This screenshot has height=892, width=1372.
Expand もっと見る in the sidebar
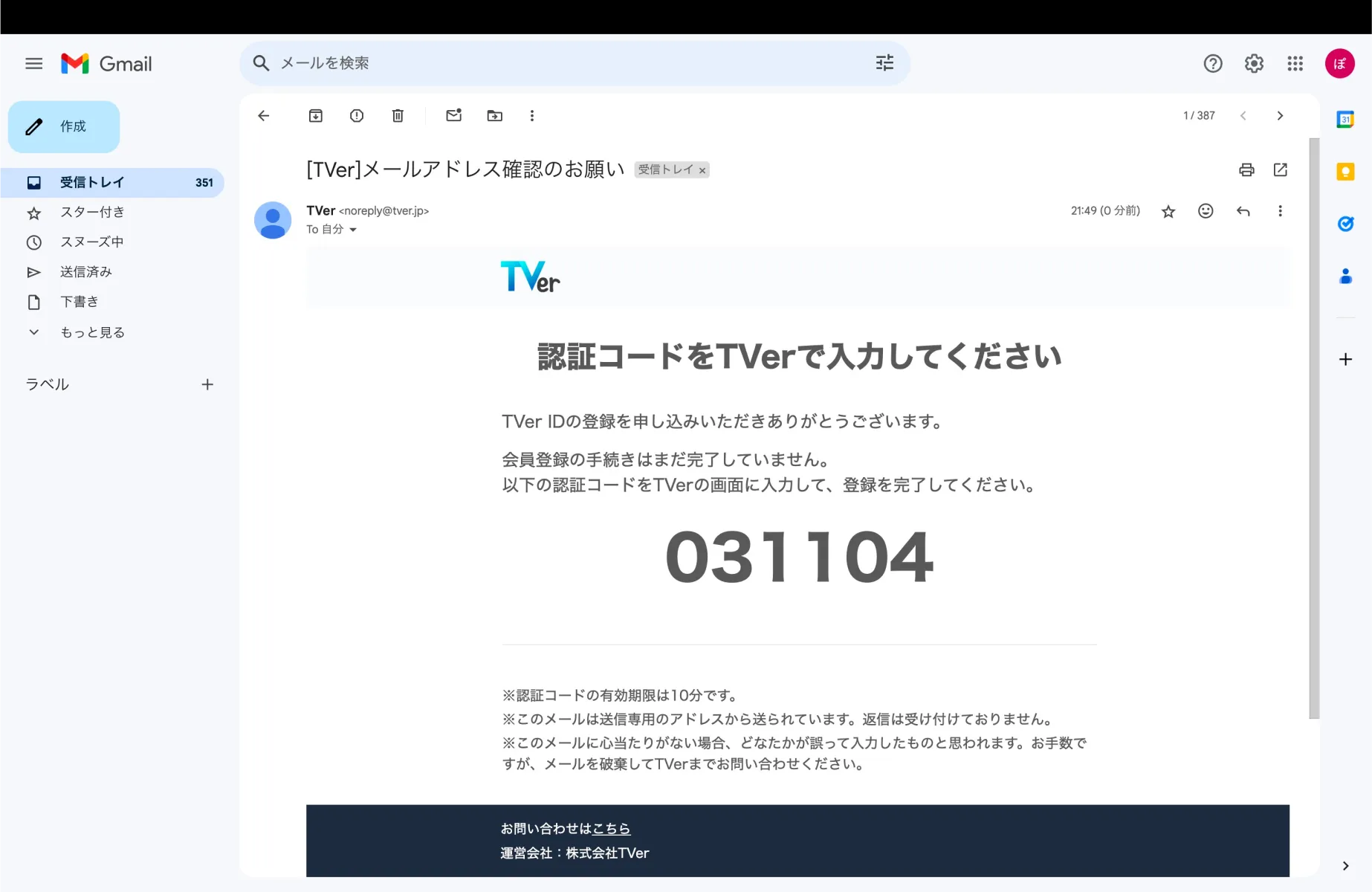click(x=92, y=332)
